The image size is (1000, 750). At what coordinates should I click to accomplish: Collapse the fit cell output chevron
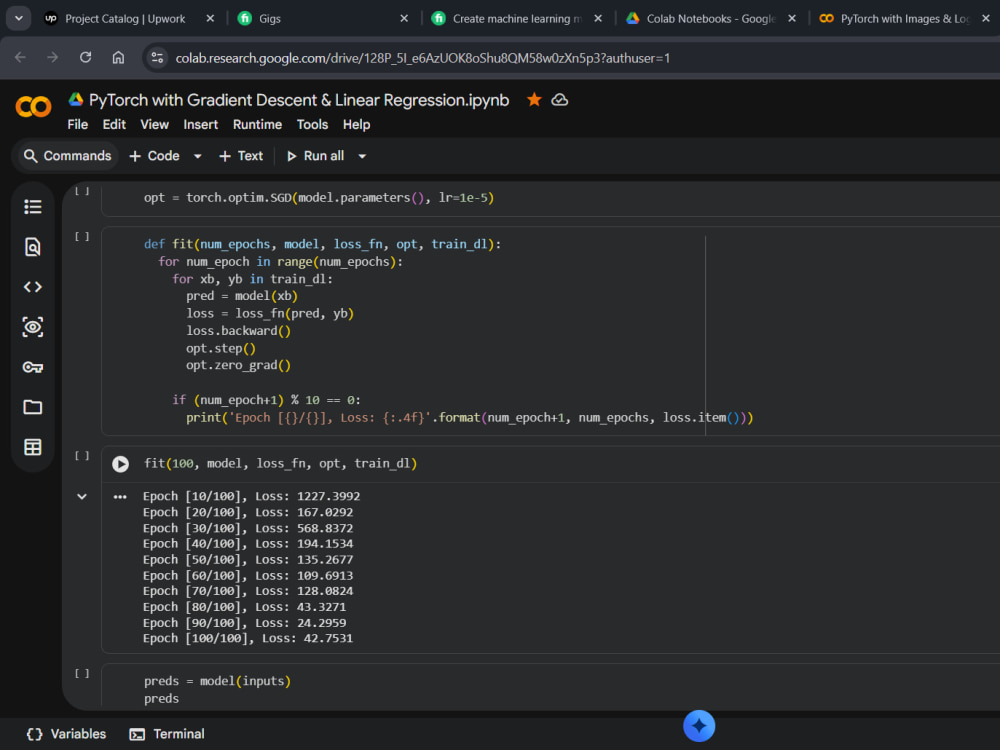coord(82,497)
